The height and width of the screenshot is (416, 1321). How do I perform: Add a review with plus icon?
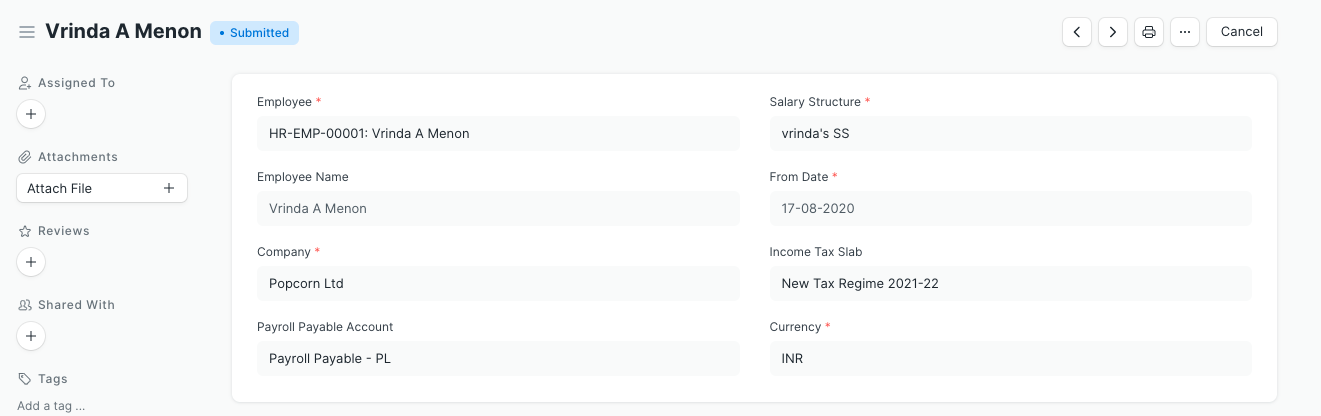[31, 262]
